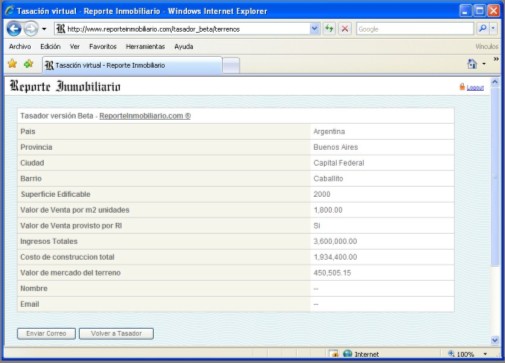Viewport: 505px width, 363px height.
Task: Click the Enviar Correo button
Action: [46, 334]
